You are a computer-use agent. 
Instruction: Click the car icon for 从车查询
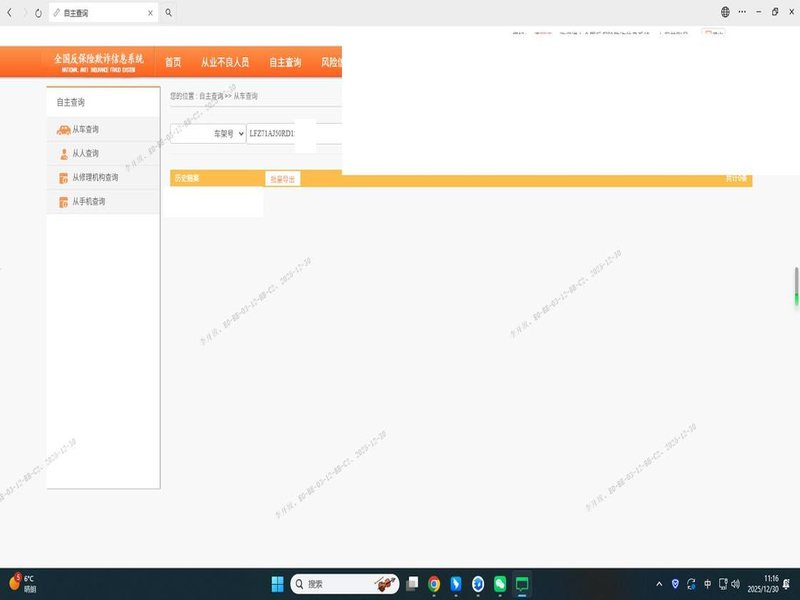[x=63, y=130]
